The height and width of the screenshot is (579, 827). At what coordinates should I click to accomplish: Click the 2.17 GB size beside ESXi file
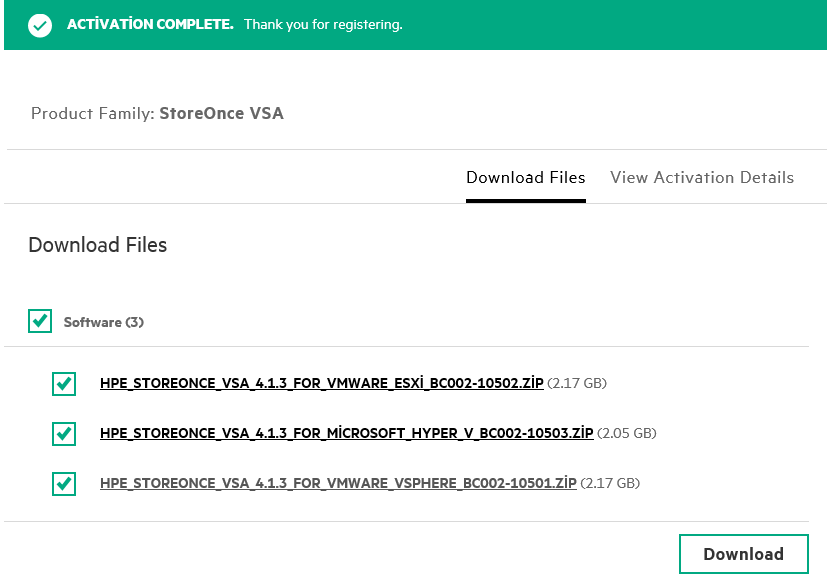pyautogui.click(x=577, y=383)
